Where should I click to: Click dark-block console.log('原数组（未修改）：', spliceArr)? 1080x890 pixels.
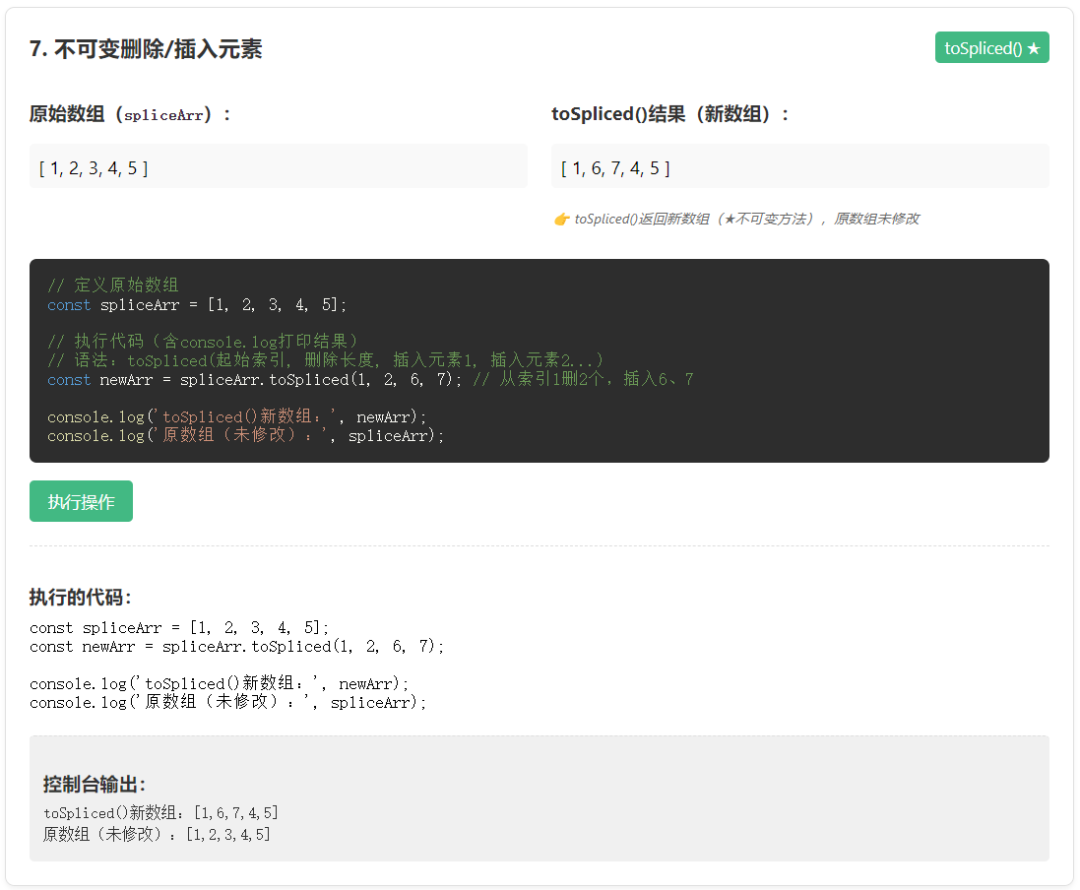click(245, 435)
